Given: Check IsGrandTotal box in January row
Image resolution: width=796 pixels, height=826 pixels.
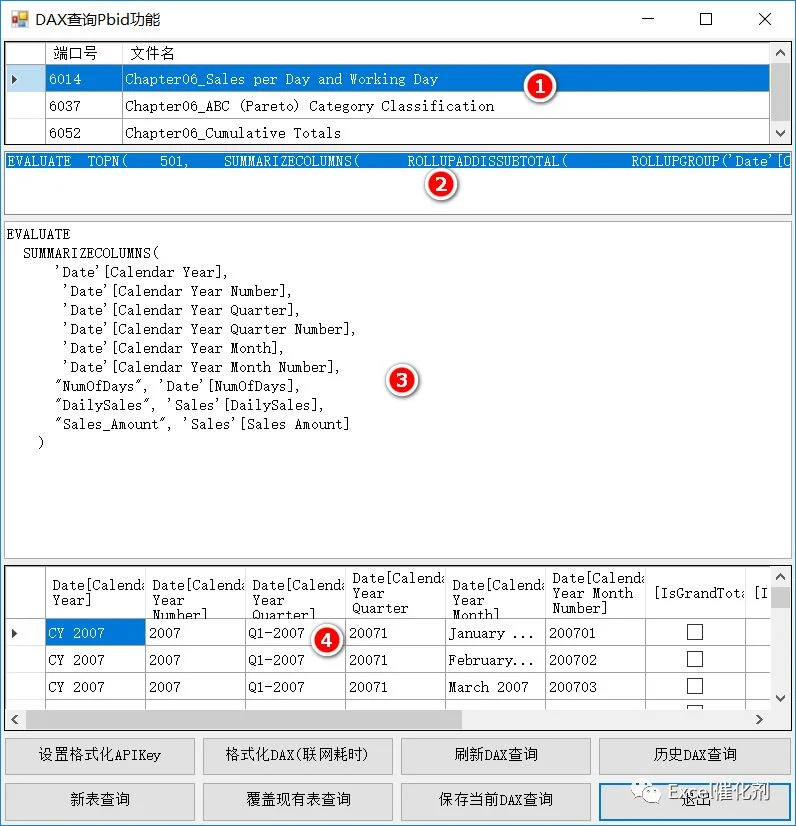Looking at the screenshot, I should coord(695,632).
